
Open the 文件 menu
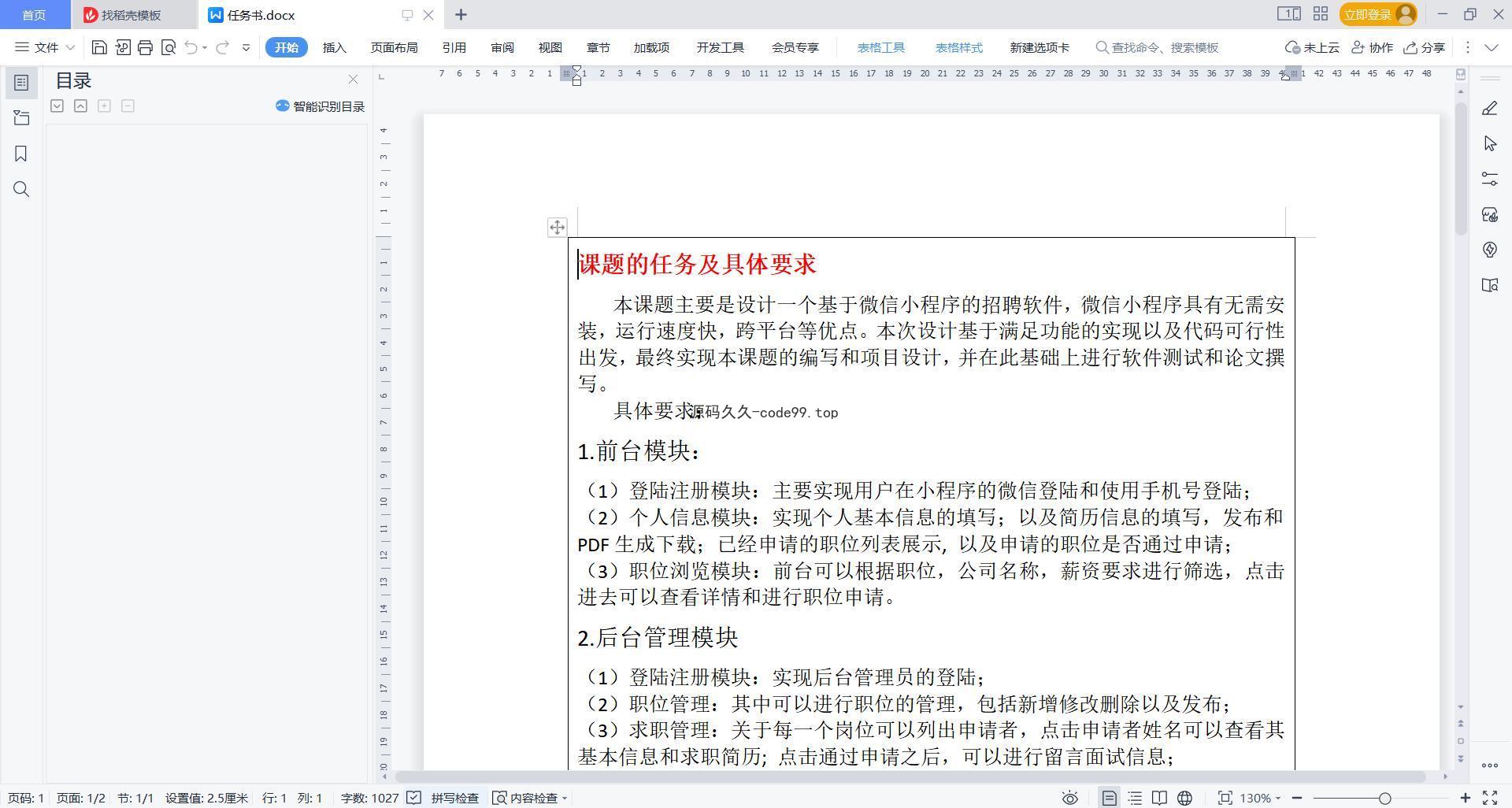[x=45, y=47]
